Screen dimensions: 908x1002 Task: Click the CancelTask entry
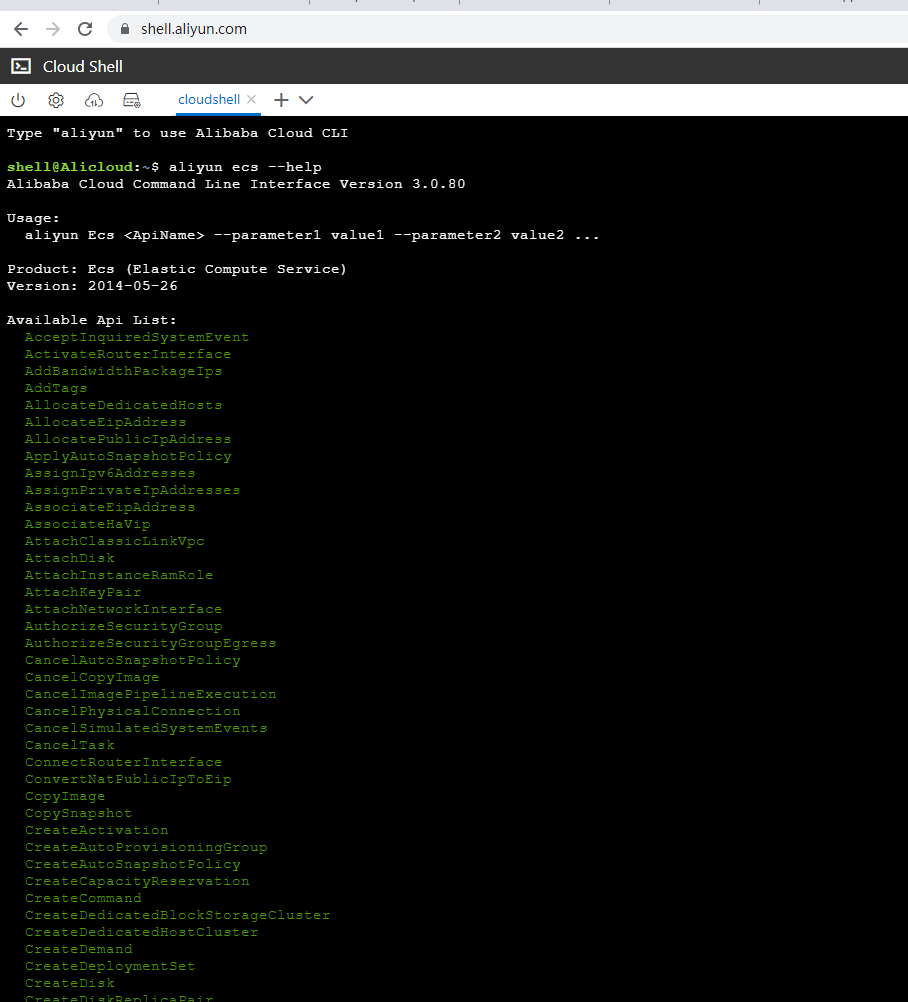(70, 745)
